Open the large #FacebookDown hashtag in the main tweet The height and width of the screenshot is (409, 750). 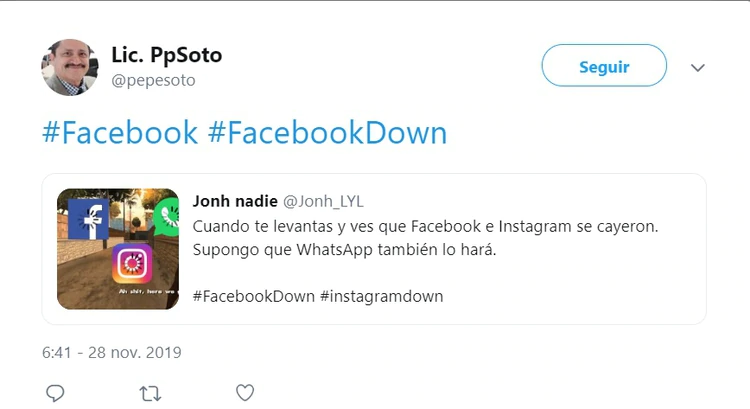[x=327, y=133]
